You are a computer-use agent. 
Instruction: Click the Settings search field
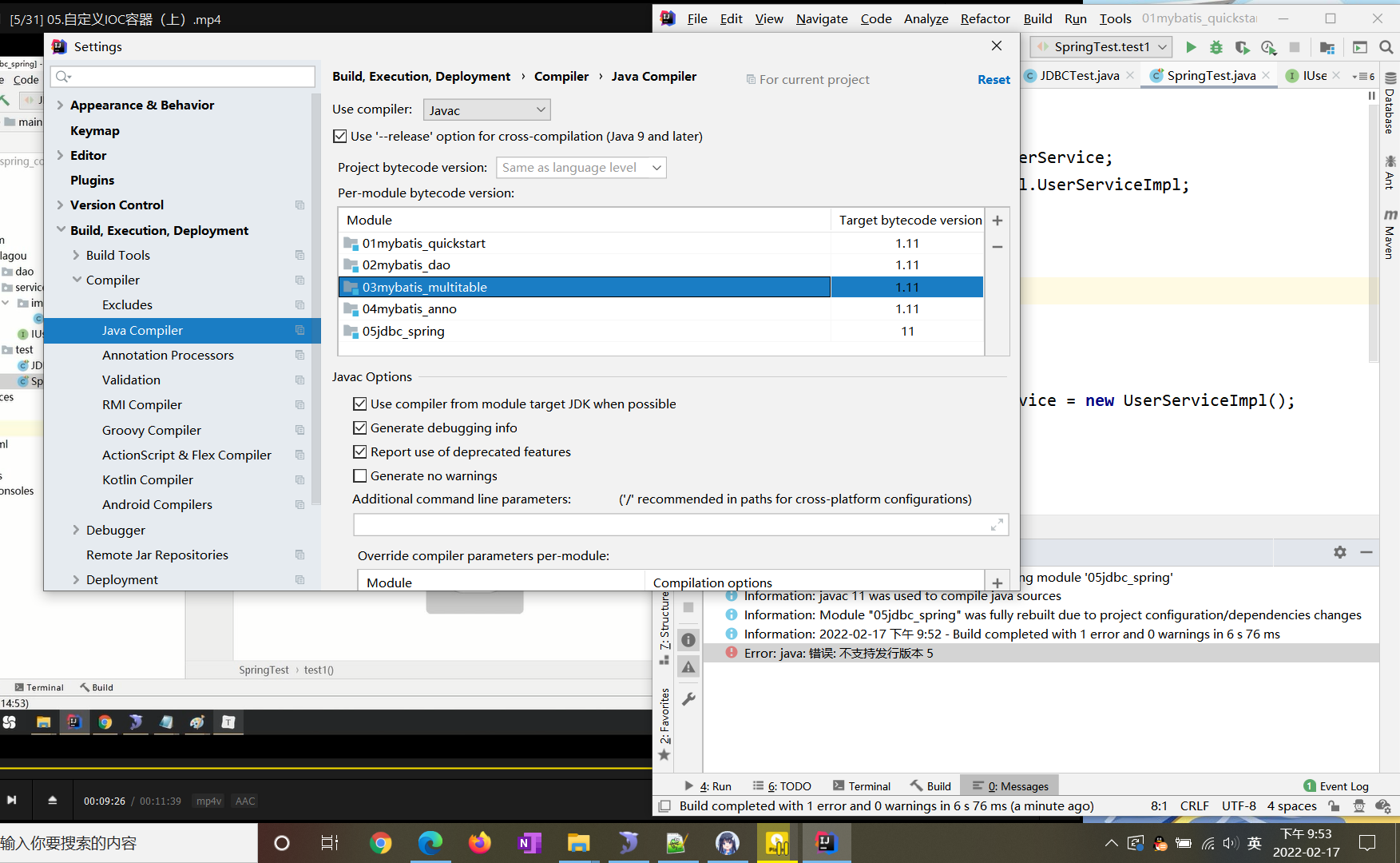tap(183, 77)
